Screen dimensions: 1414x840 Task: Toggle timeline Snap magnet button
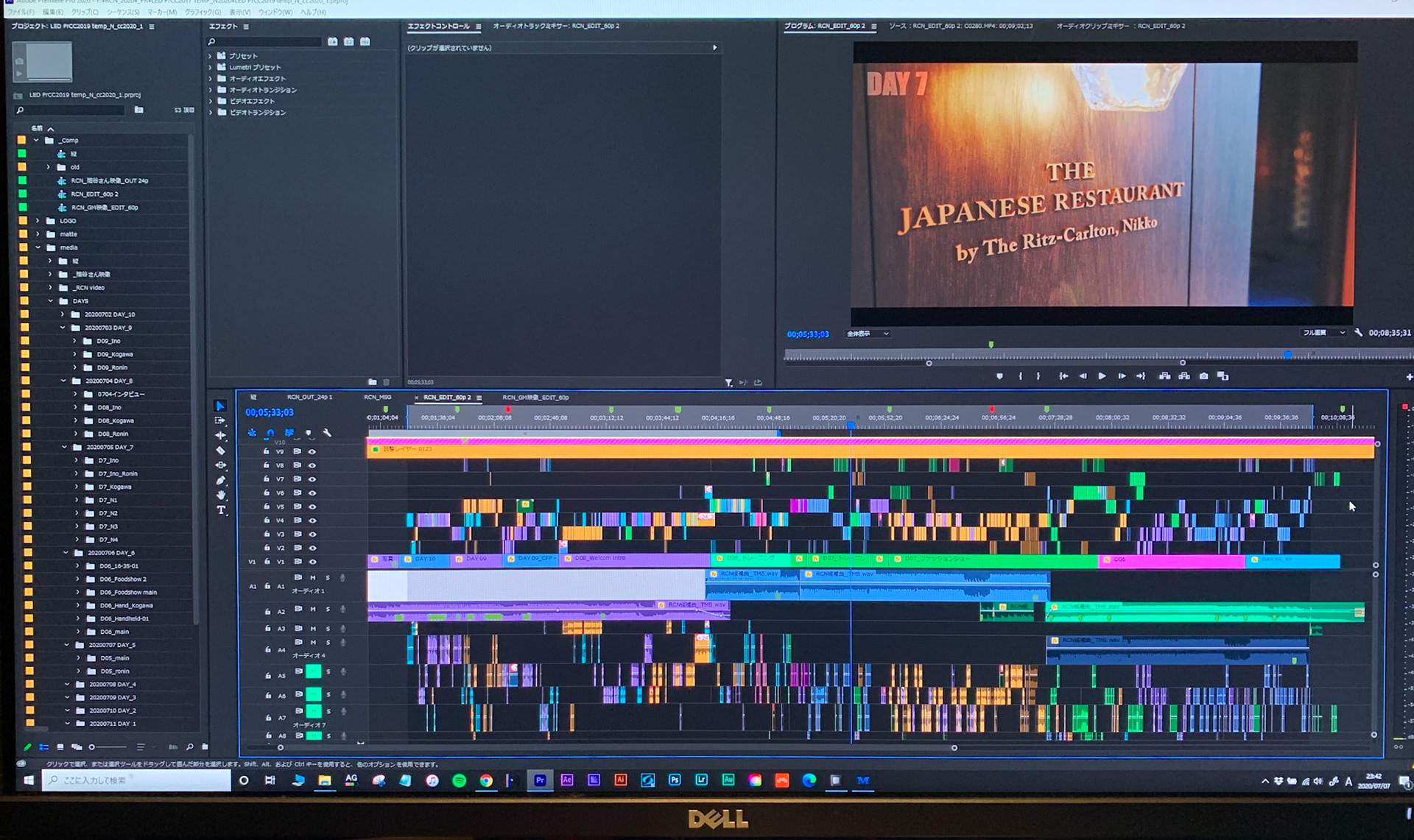click(x=270, y=433)
